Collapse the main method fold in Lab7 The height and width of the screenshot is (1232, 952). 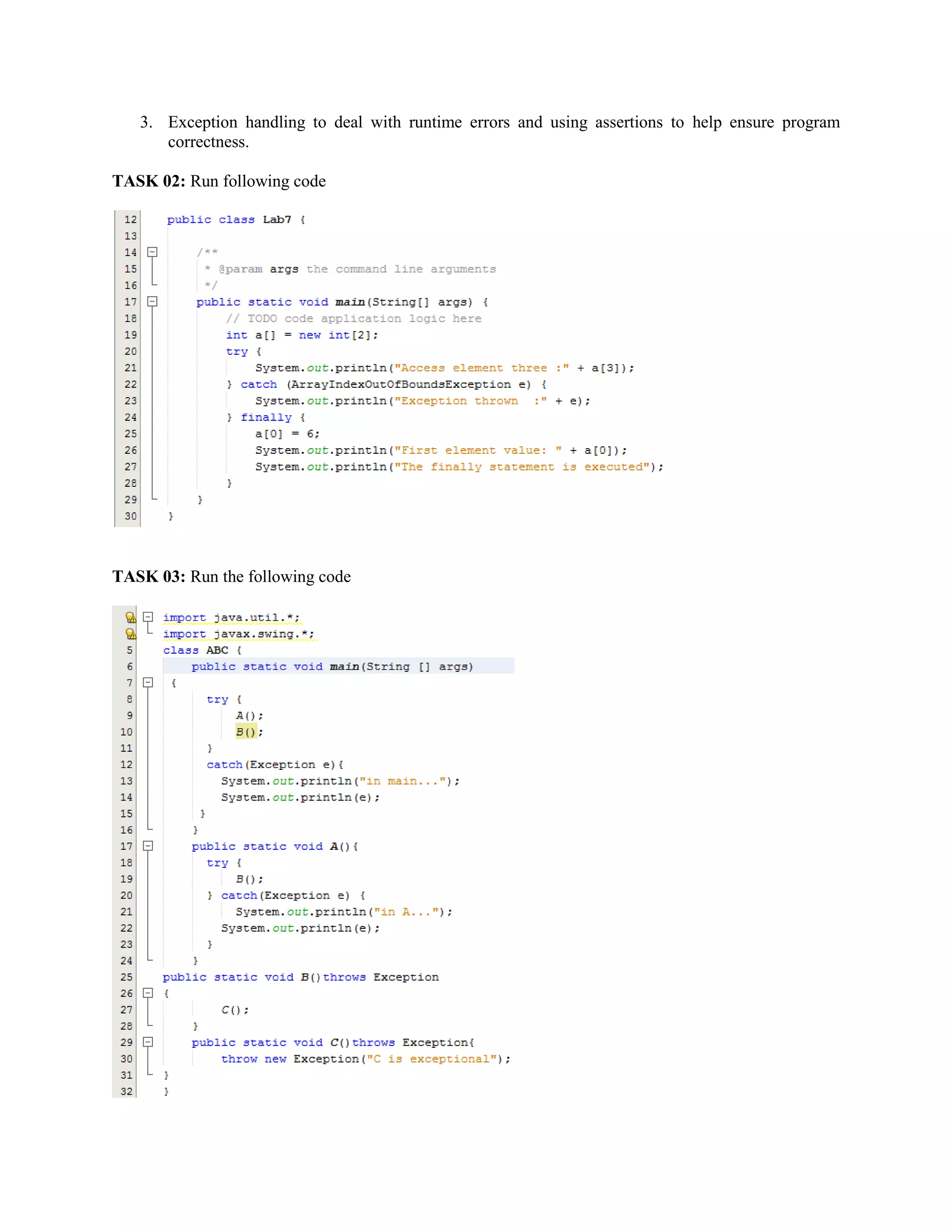(x=152, y=302)
